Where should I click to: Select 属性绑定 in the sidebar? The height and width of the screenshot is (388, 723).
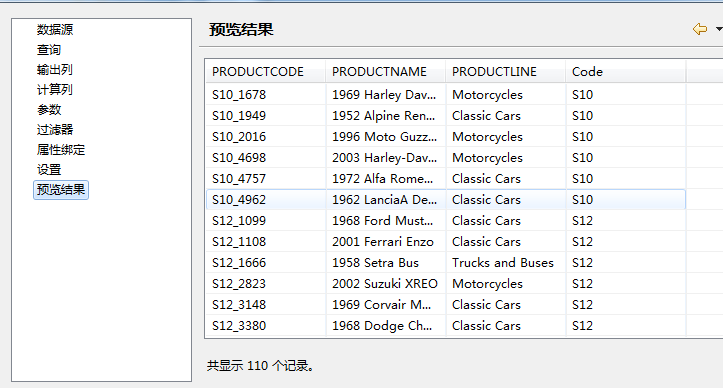coord(61,149)
